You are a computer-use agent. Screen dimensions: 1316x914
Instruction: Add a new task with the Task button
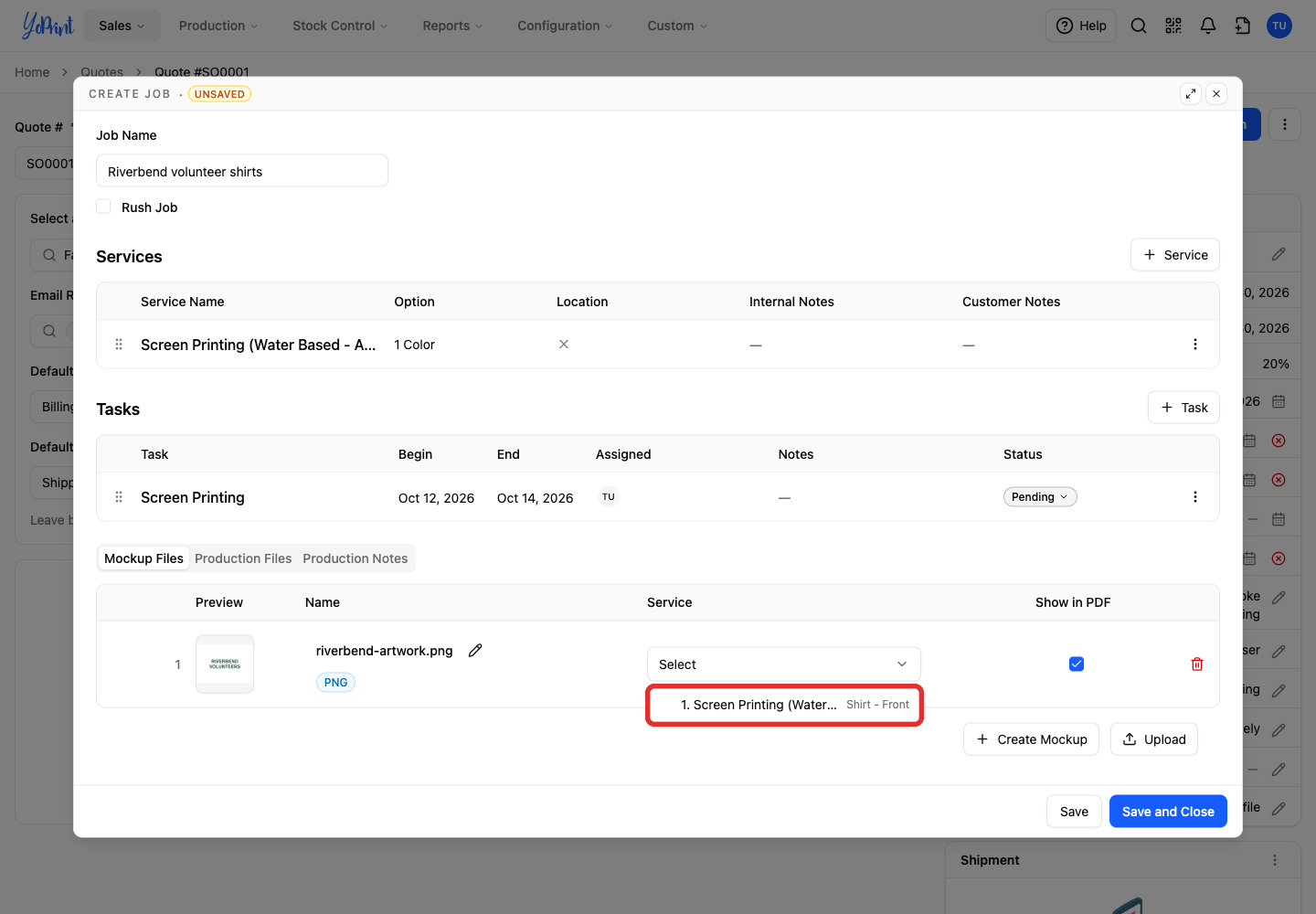(x=1184, y=408)
